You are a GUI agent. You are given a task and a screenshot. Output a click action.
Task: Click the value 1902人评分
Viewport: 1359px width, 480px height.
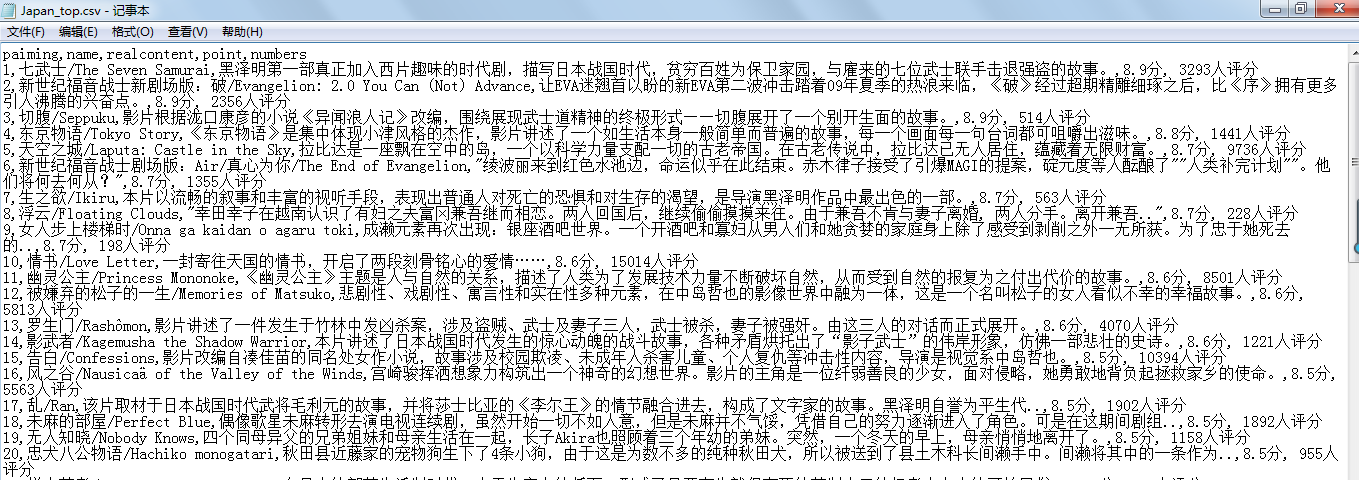click(1146, 406)
